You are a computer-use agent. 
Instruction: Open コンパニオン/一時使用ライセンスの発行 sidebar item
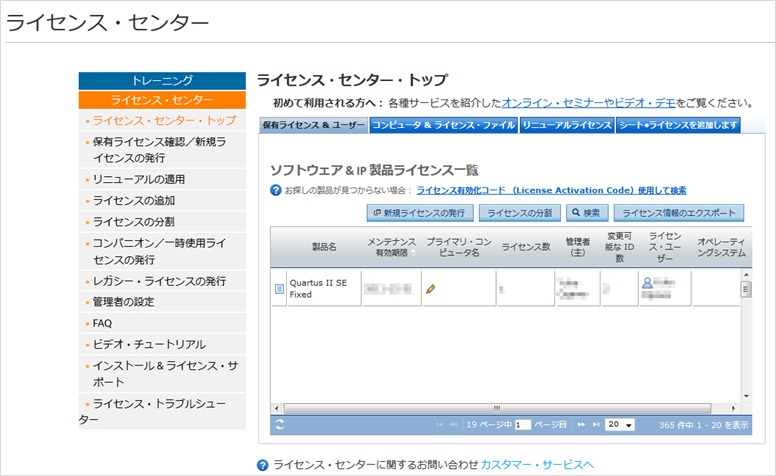coord(162,251)
